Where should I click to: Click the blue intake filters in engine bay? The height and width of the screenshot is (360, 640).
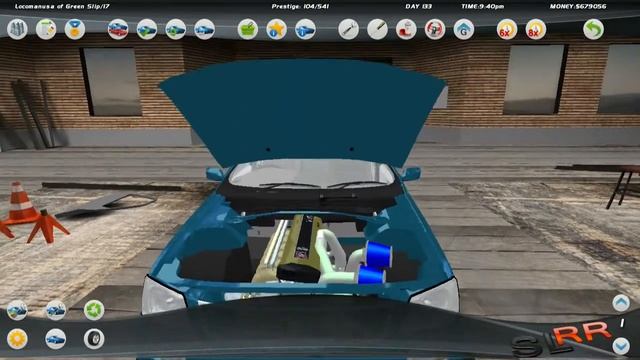376,262
